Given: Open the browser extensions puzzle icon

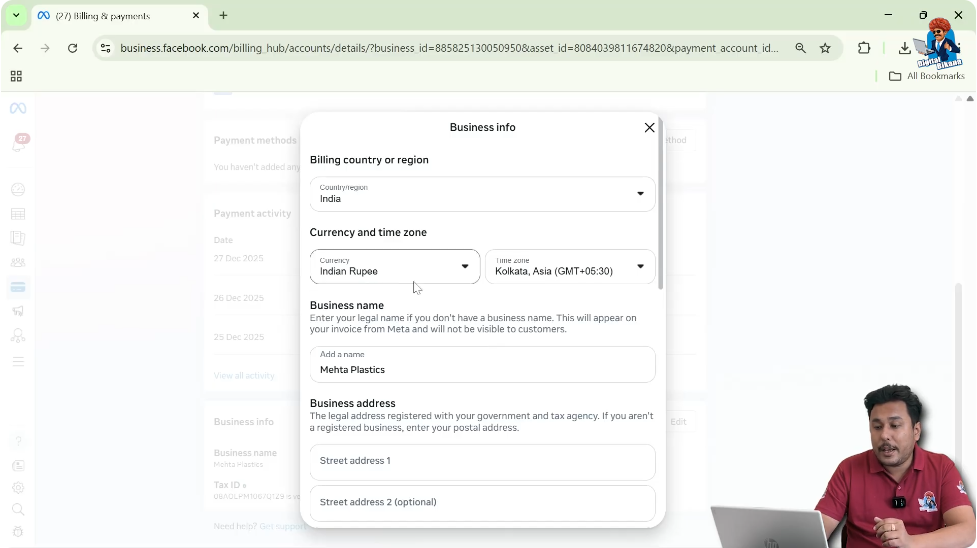Looking at the screenshot, I should (864, 48).
